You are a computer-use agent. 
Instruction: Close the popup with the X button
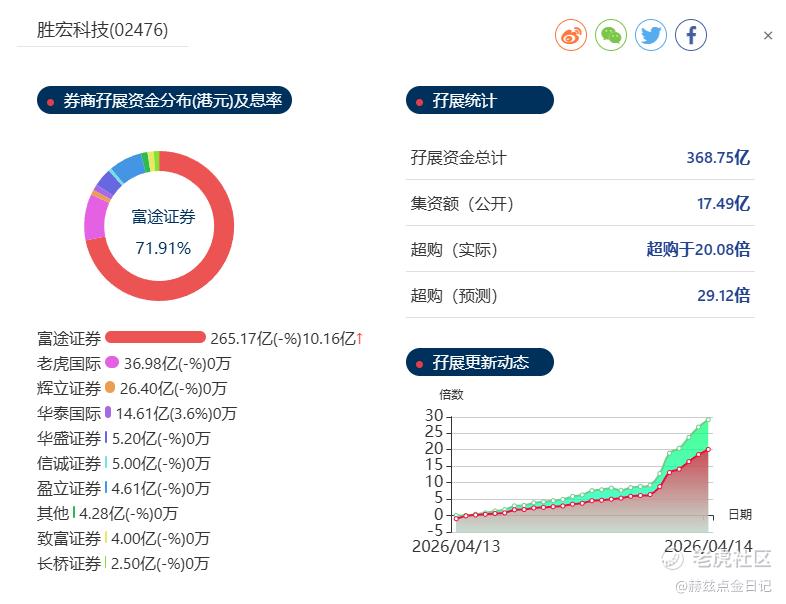pyautogui.click(x=767, y=36)
